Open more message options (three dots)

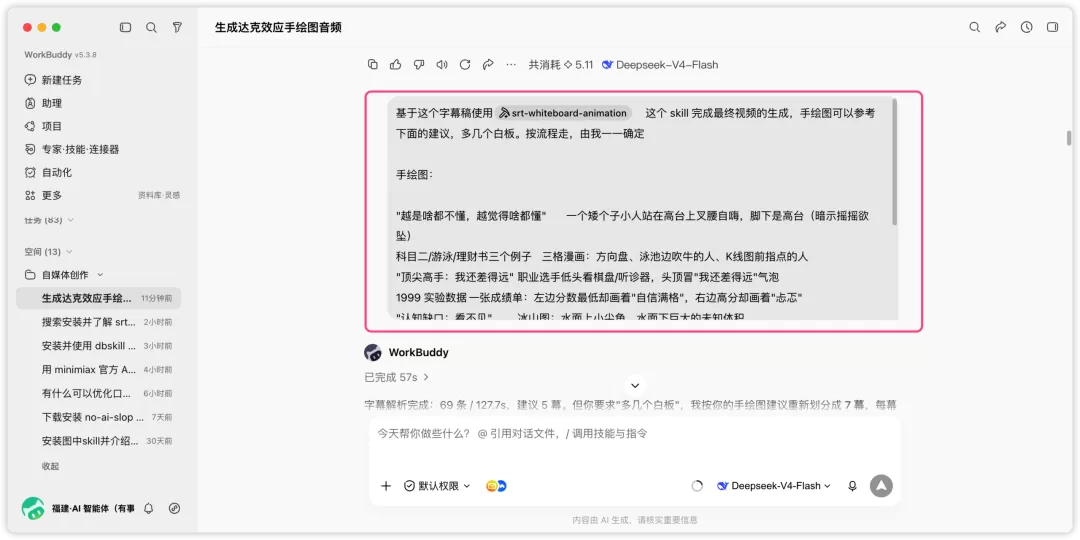pos(511,65)
